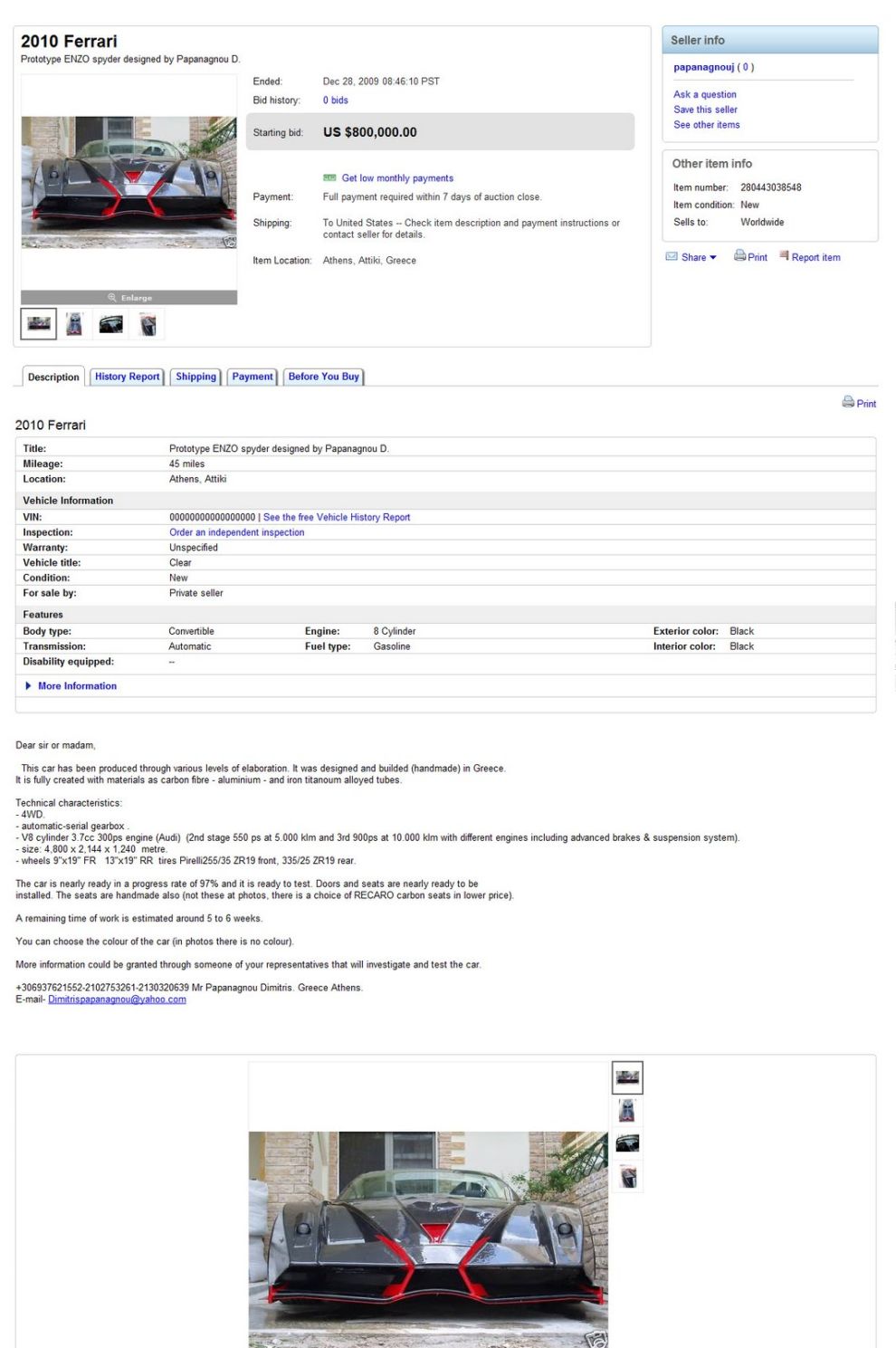Open the 0 bids history link
The width and height of the screenshot is (896, 1348).
(335, 100)
